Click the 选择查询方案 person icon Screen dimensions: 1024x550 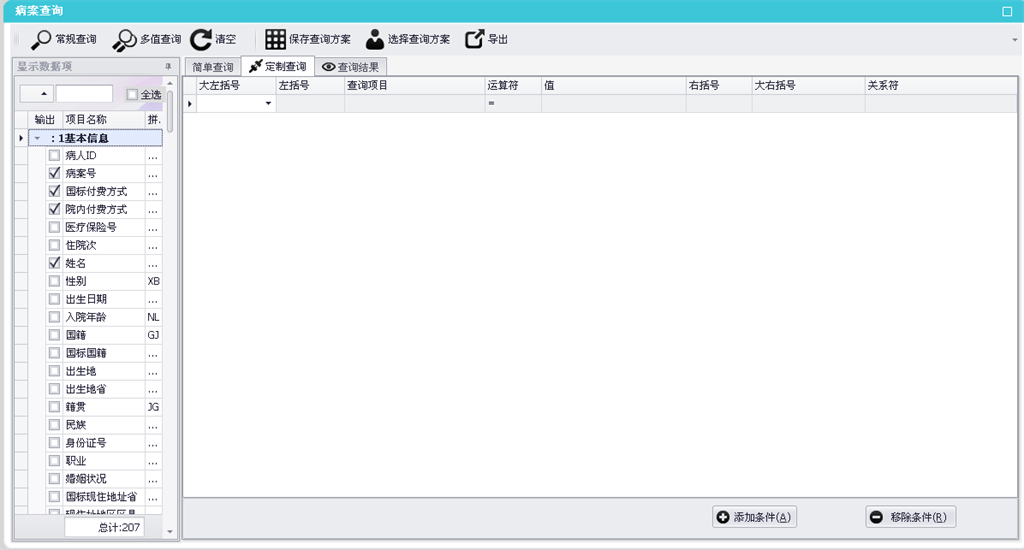pyautogui.click(x=374, y=39)
